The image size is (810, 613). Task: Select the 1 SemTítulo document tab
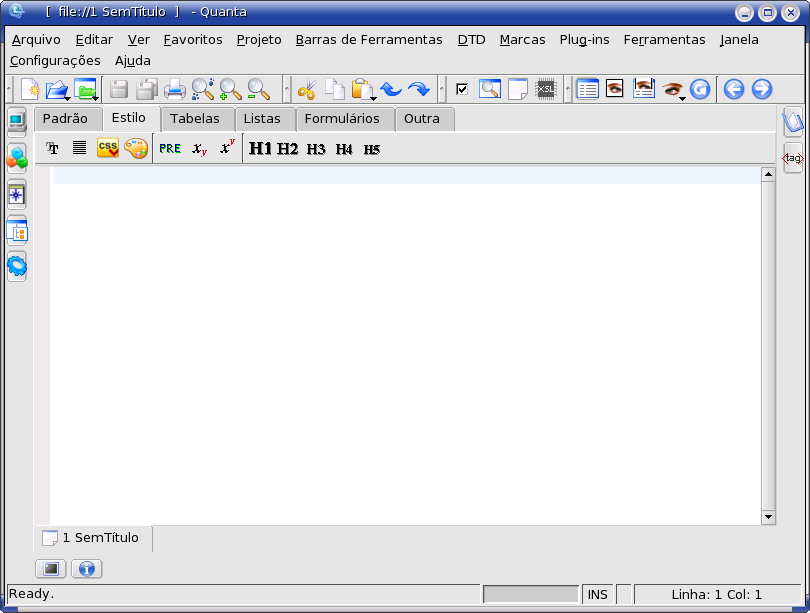coord(93,538)
